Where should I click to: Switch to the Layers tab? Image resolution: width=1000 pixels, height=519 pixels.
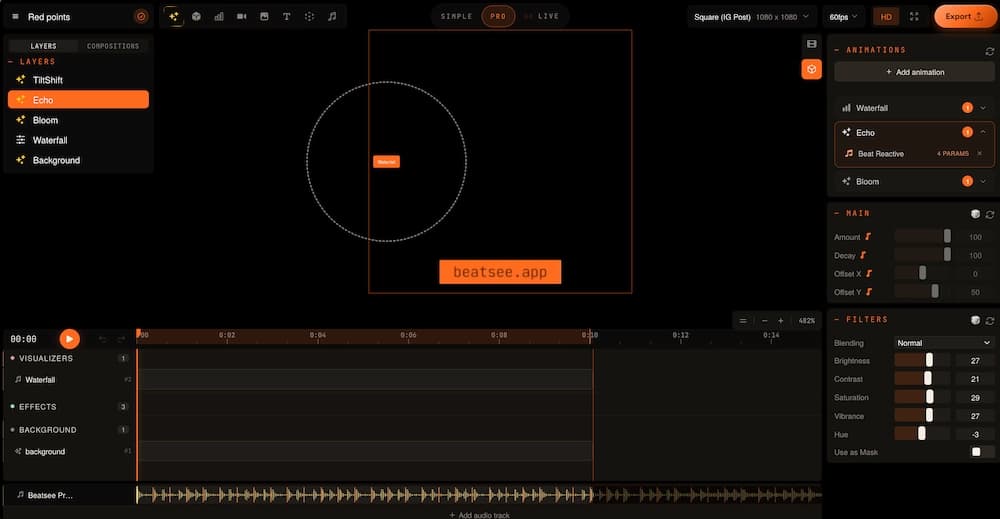43,46
